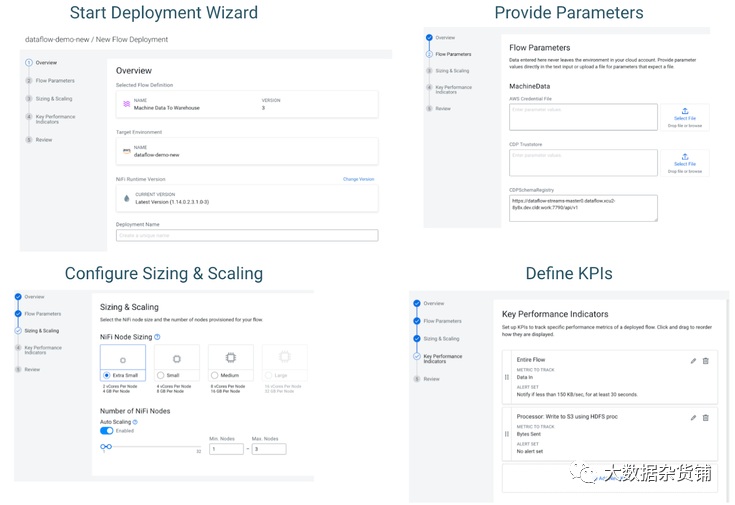This screenshot has height=505, width=735.
Task: Click the Extra Small node chip icon
Action: pyautogui.click(x=123, y=360)
